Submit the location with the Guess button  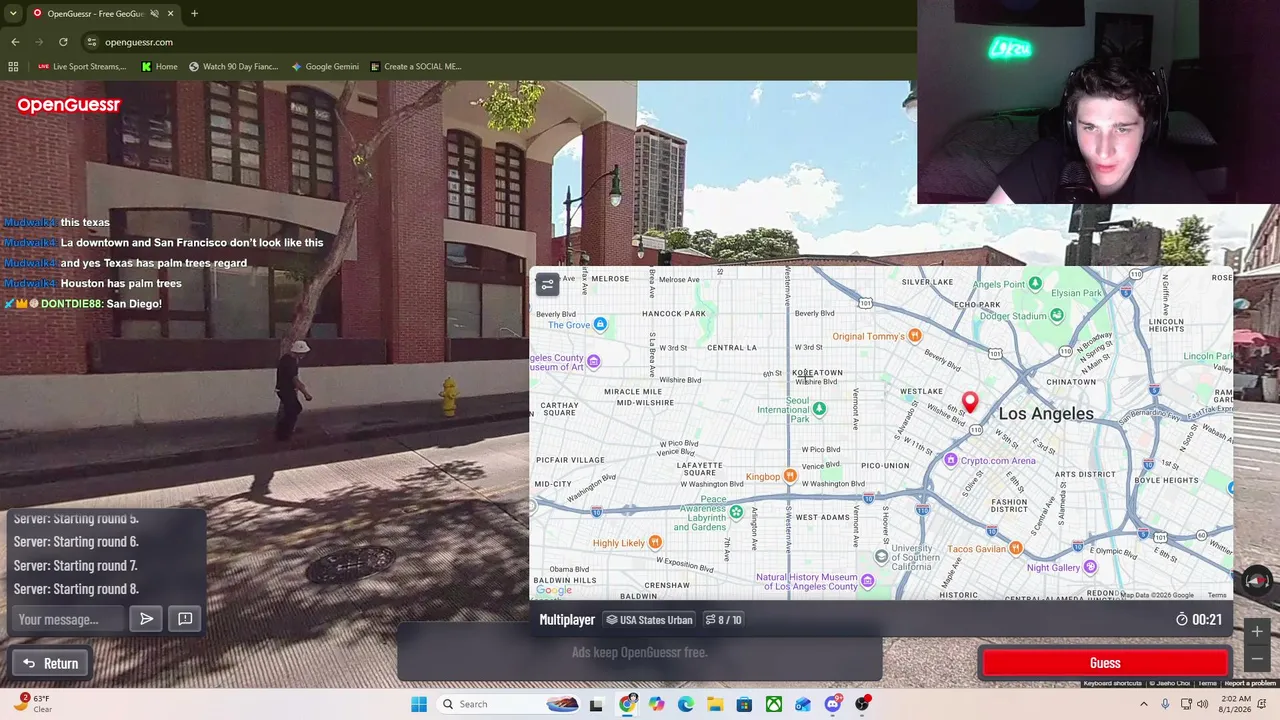pos(1105,663)
